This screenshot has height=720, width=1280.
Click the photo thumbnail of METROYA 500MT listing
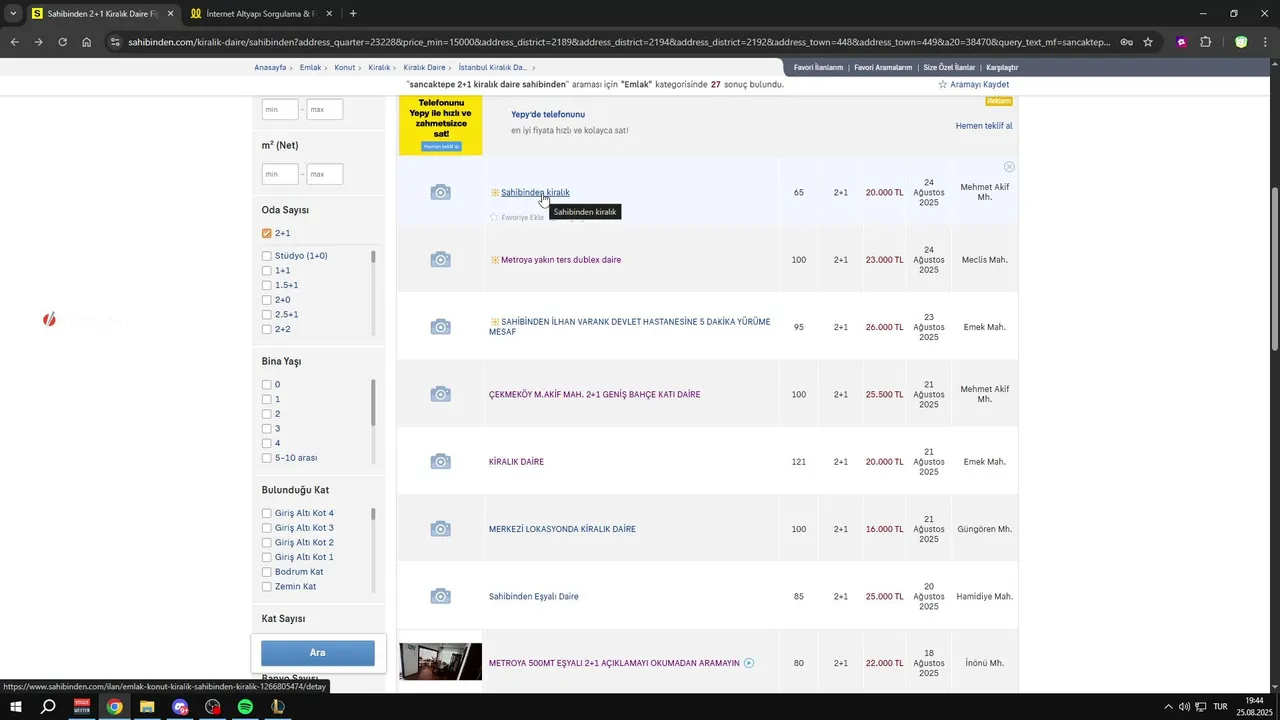pos(440,662)
